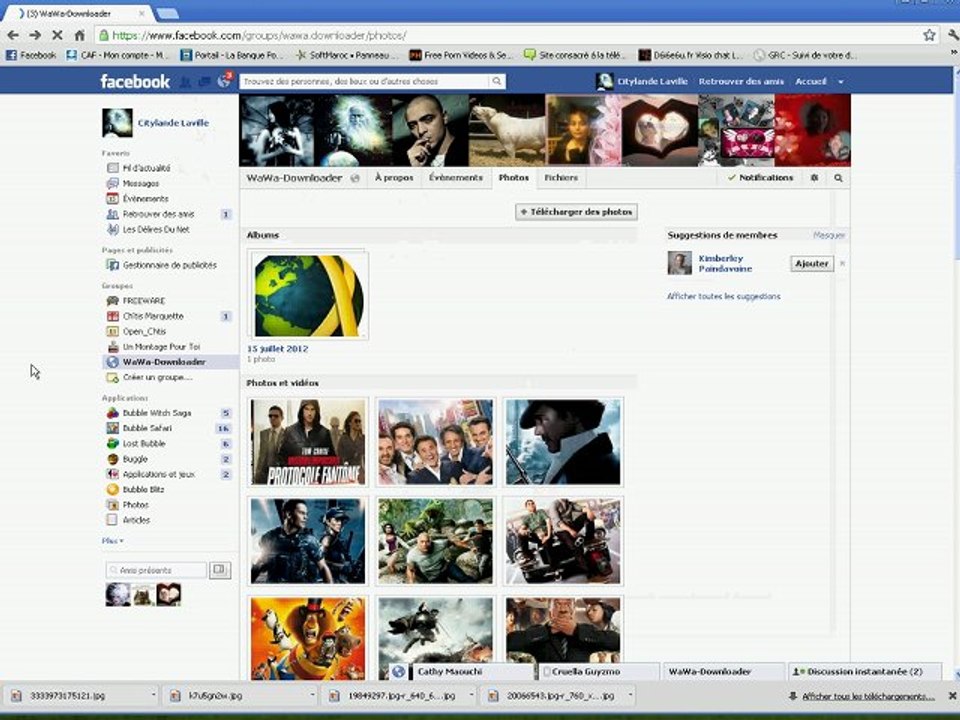Open the Protocole Fantôme movie poster photo
Viewport: 960px width, 720px height.
click(308, 441)
